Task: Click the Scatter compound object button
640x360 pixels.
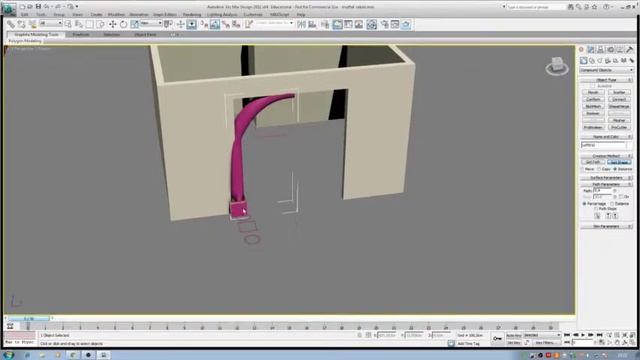Action: [619, 92]
